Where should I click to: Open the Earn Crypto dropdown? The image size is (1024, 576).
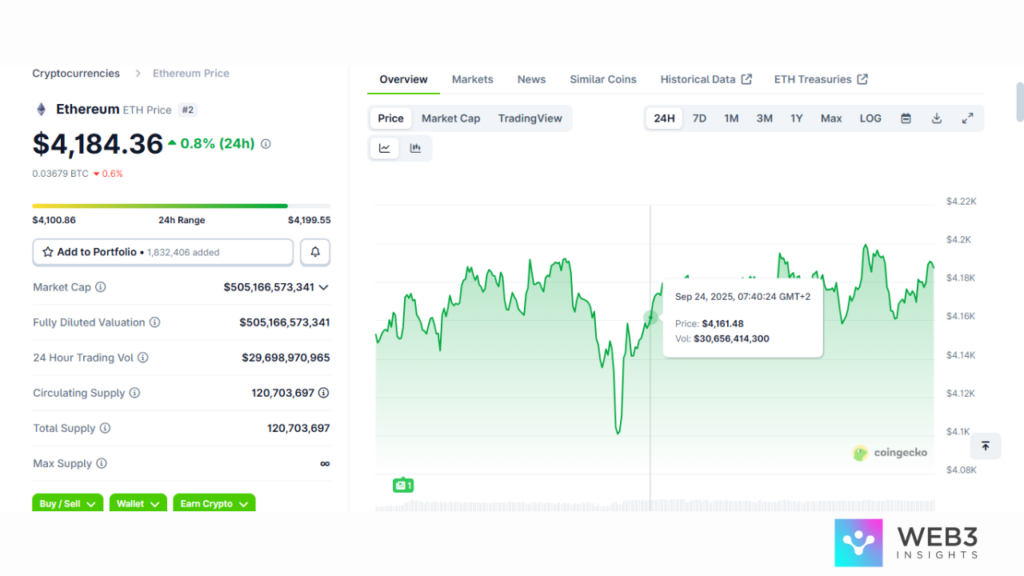pyautogui.click(x=214, y=503)
